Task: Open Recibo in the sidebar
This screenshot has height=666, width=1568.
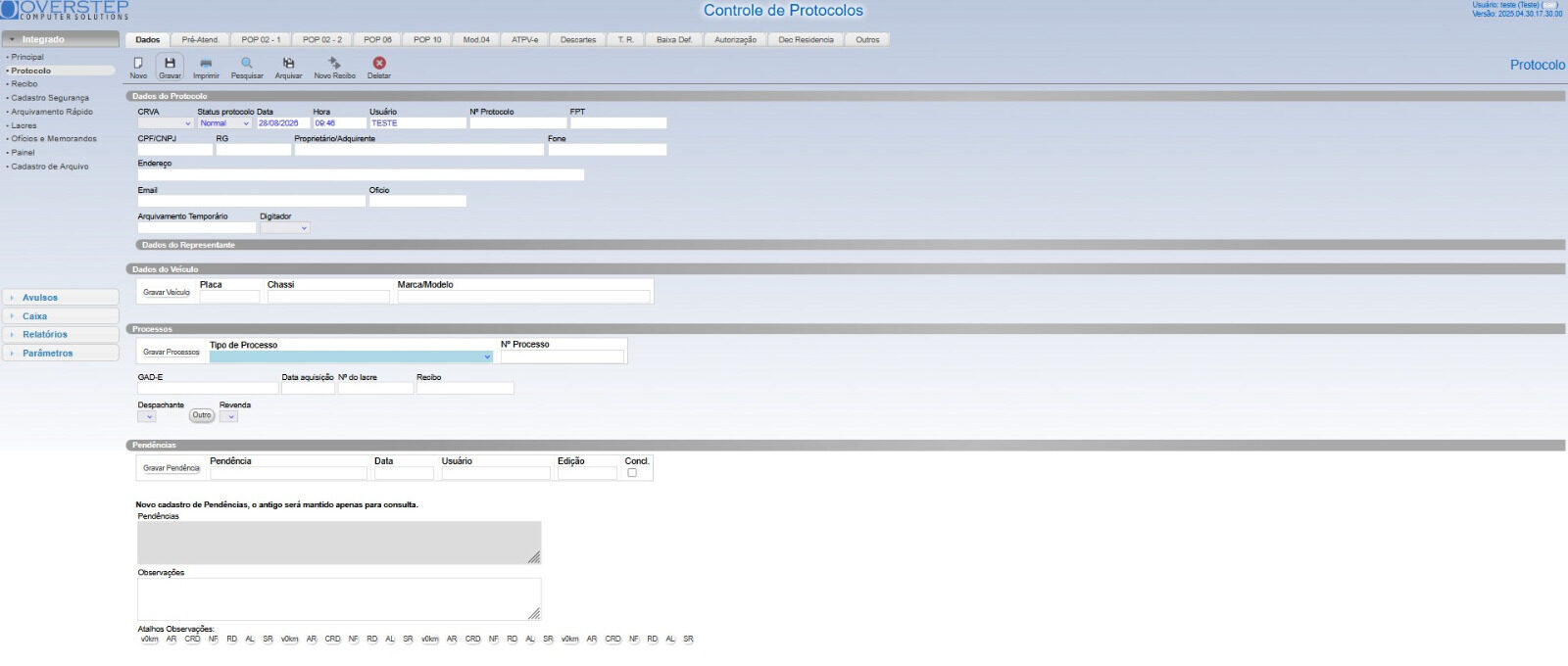Action: (24, 84)
